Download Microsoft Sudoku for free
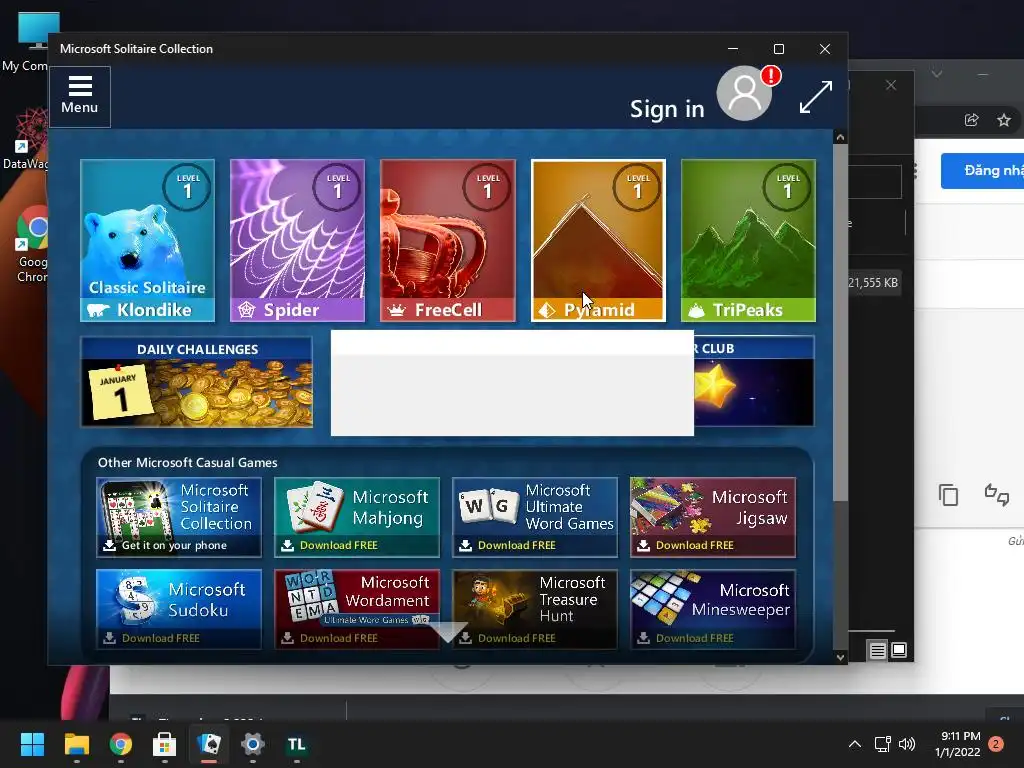This screenshot has width=1024, height=768. click(x=179, y=609)
